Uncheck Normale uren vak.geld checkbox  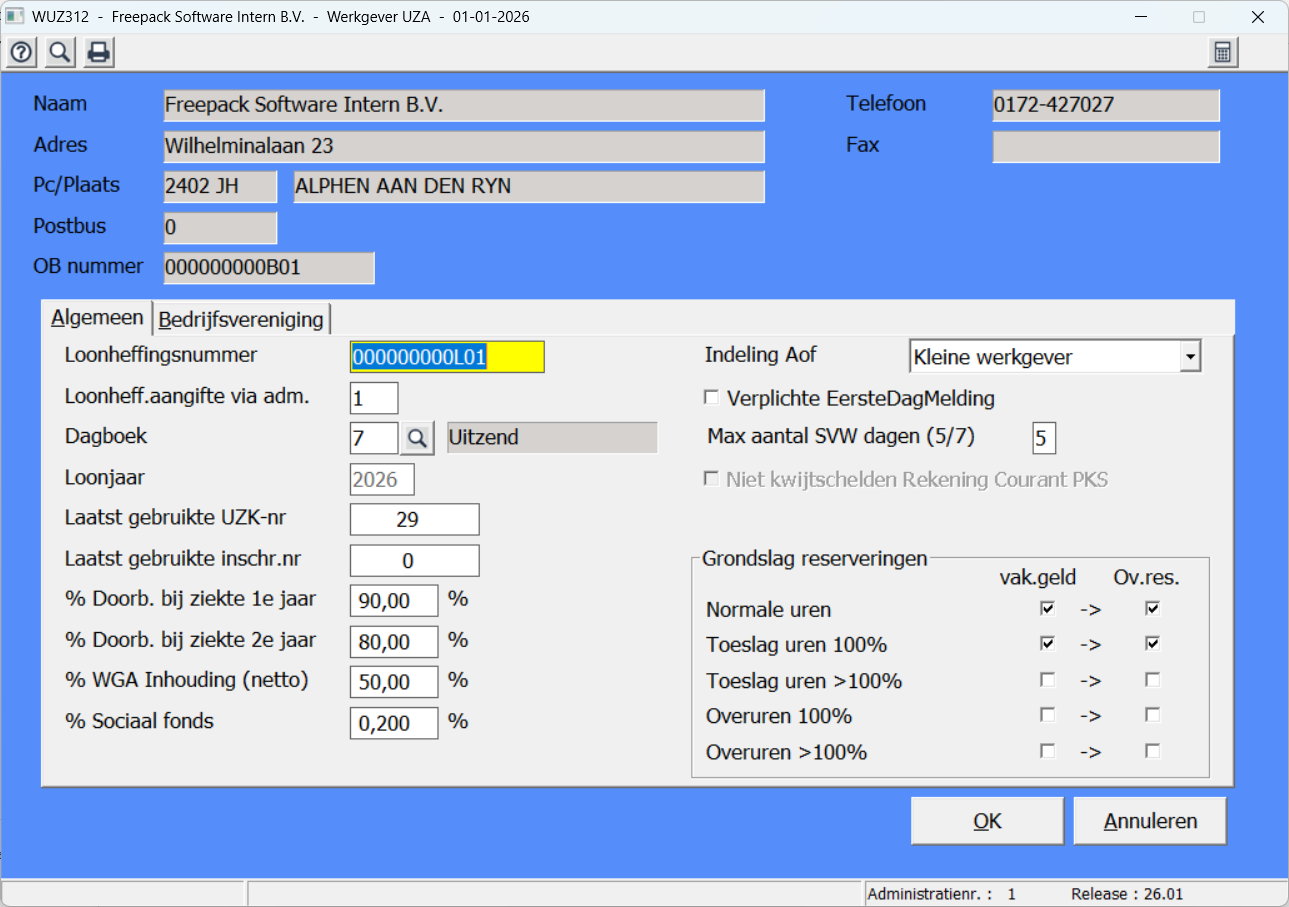coord(1047,609)
